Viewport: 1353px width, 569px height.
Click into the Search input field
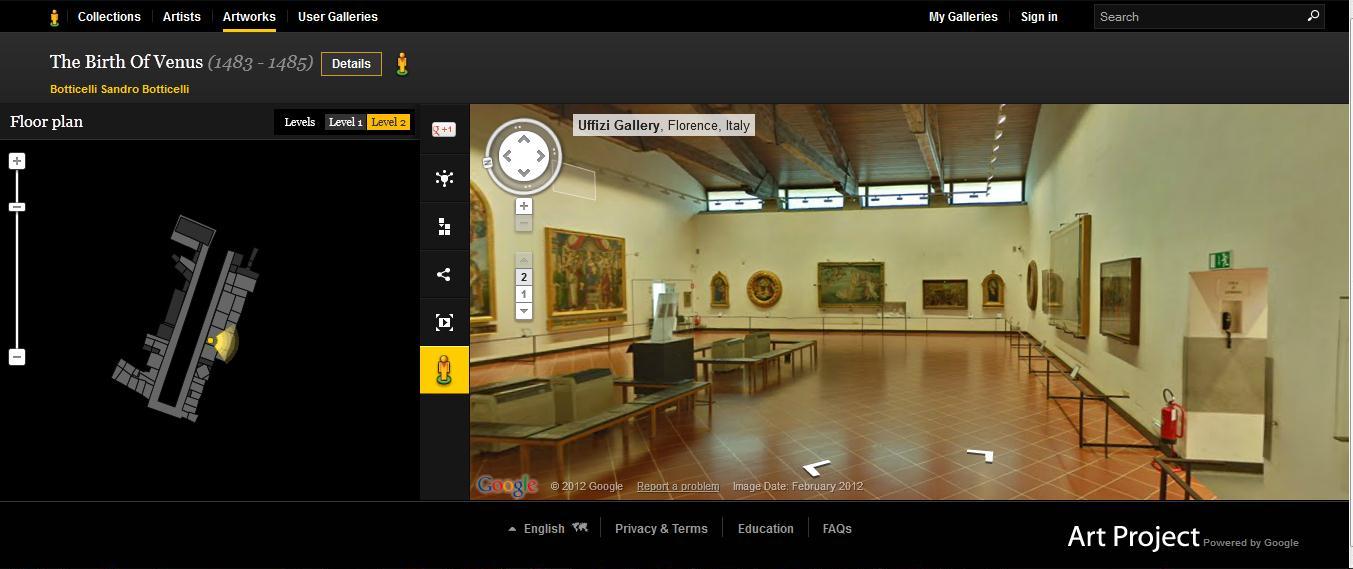click(x=1198, y=17)
